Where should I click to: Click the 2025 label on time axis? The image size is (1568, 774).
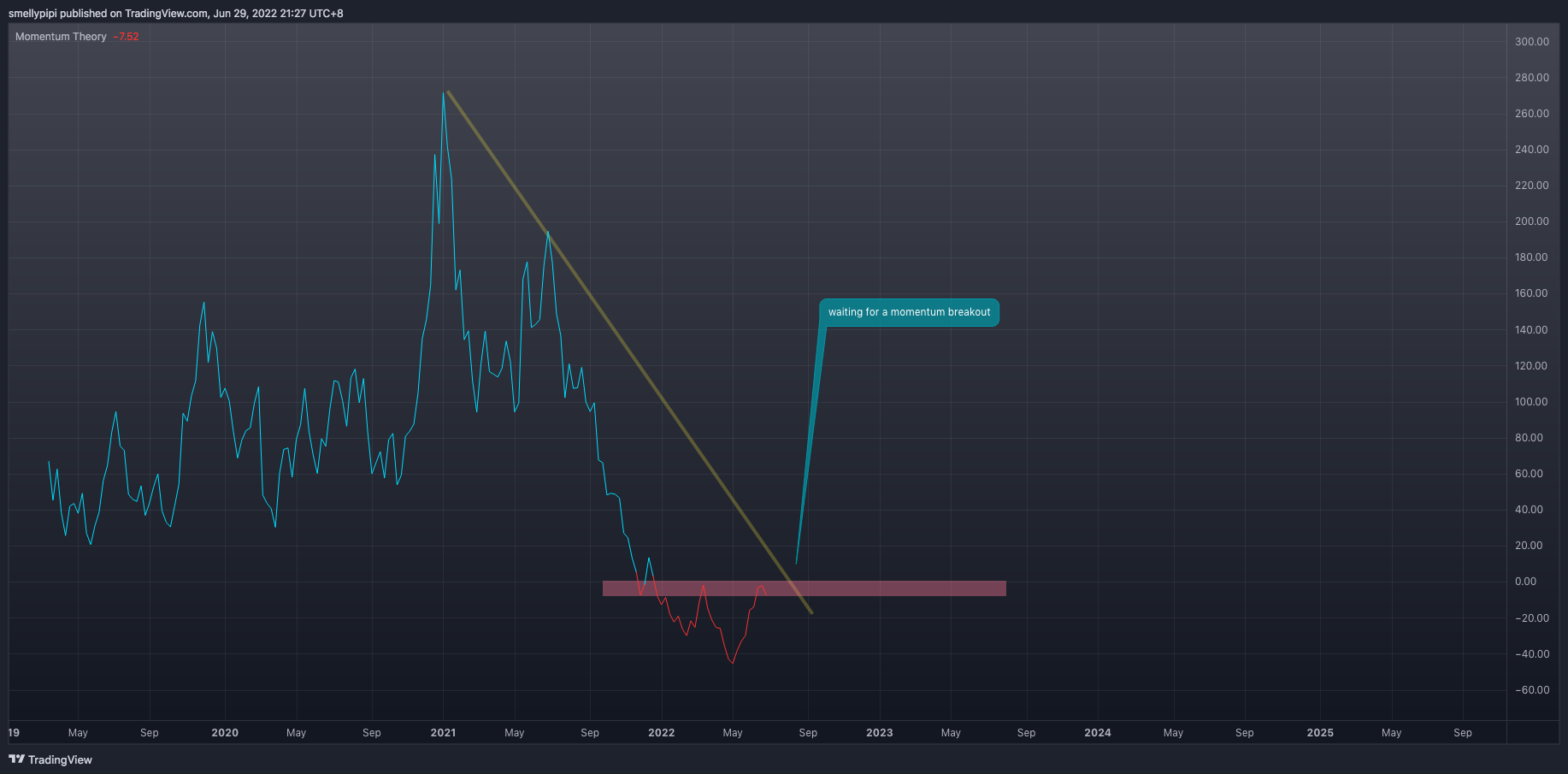coord(1320,732)
